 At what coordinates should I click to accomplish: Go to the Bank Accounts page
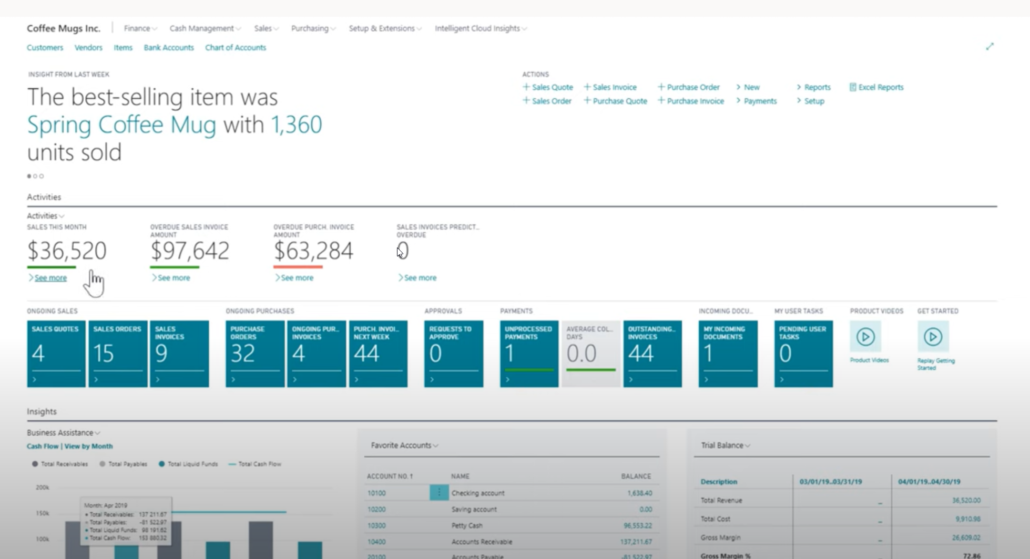169,47
